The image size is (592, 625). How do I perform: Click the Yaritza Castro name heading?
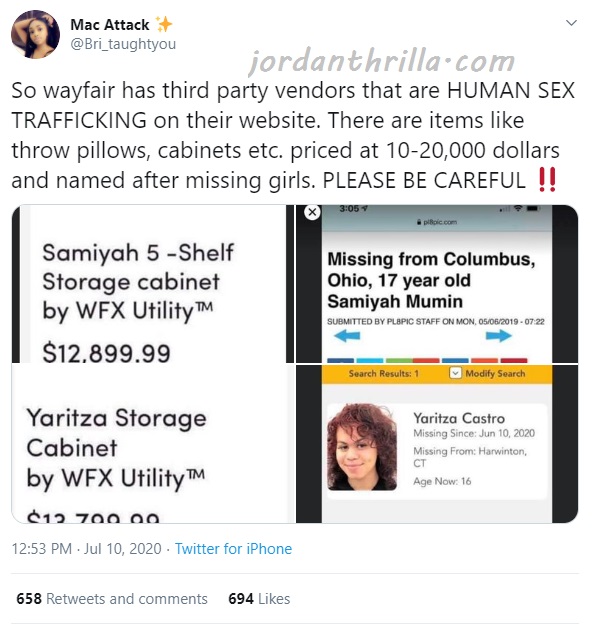click(459, 418)
